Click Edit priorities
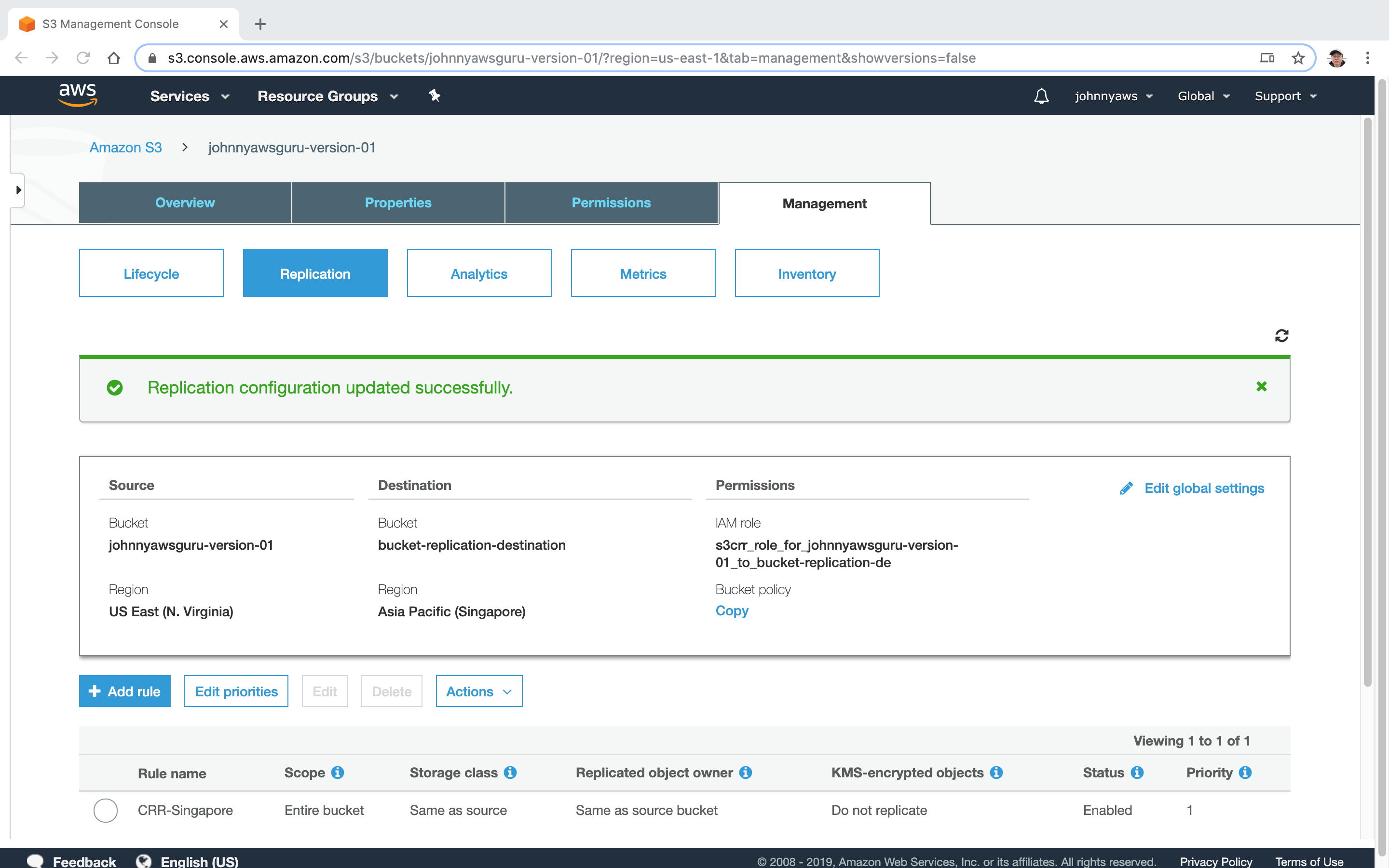Viewport: 1389px width, 868px height. (236, 691)
